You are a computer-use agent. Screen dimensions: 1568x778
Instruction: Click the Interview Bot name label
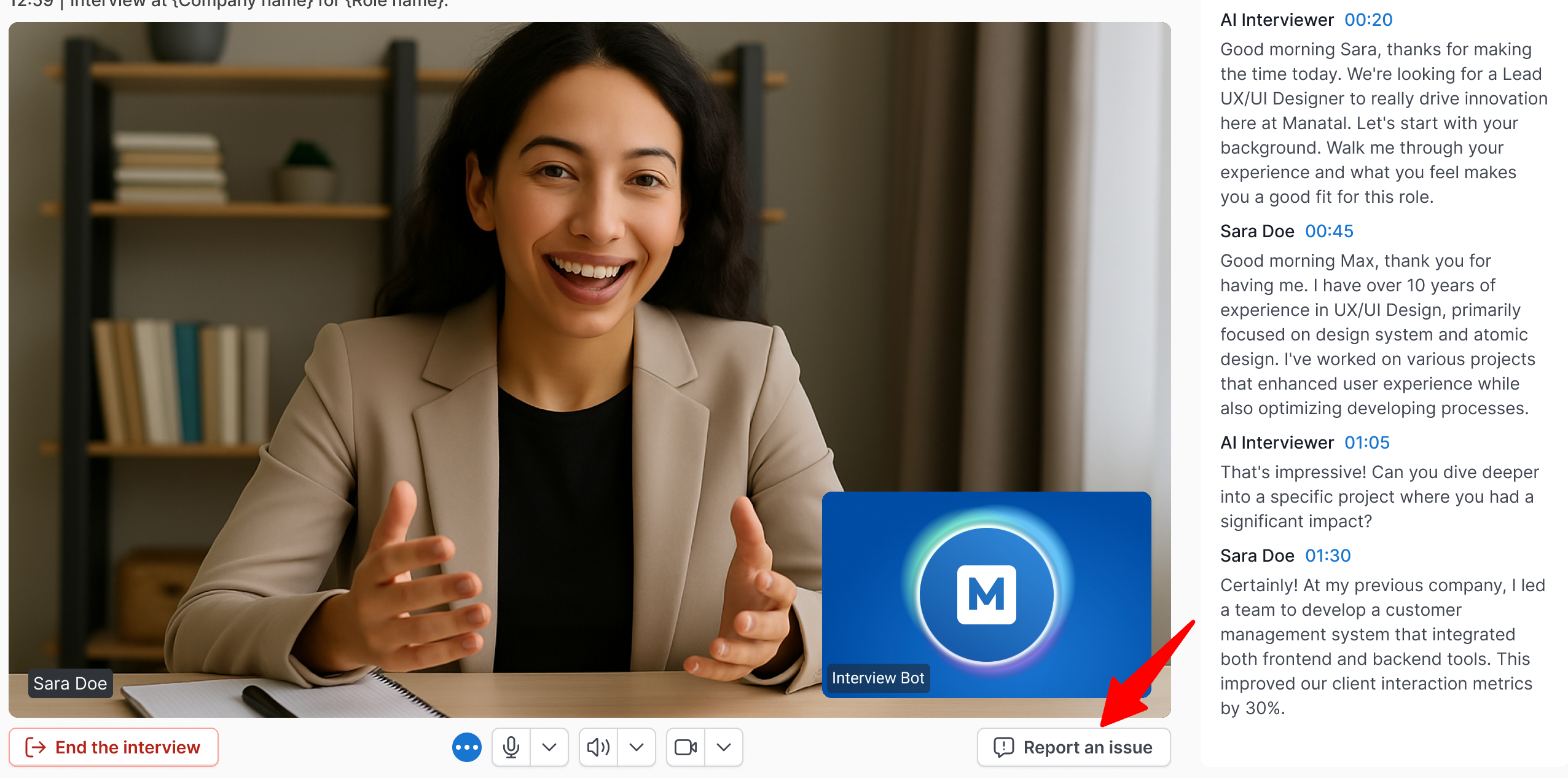tap(877, 678)
